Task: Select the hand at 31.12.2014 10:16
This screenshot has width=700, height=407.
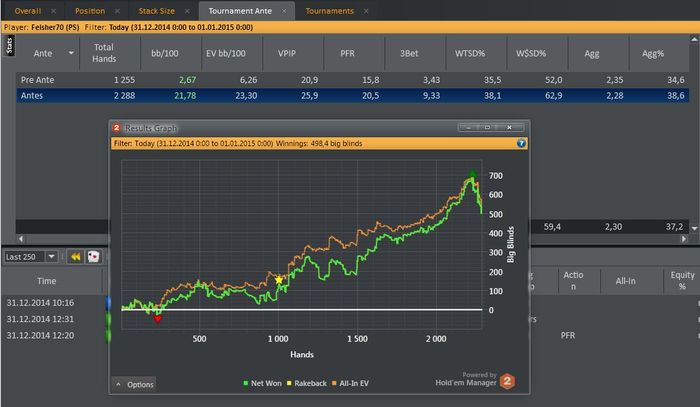Action: coord(40,303)
